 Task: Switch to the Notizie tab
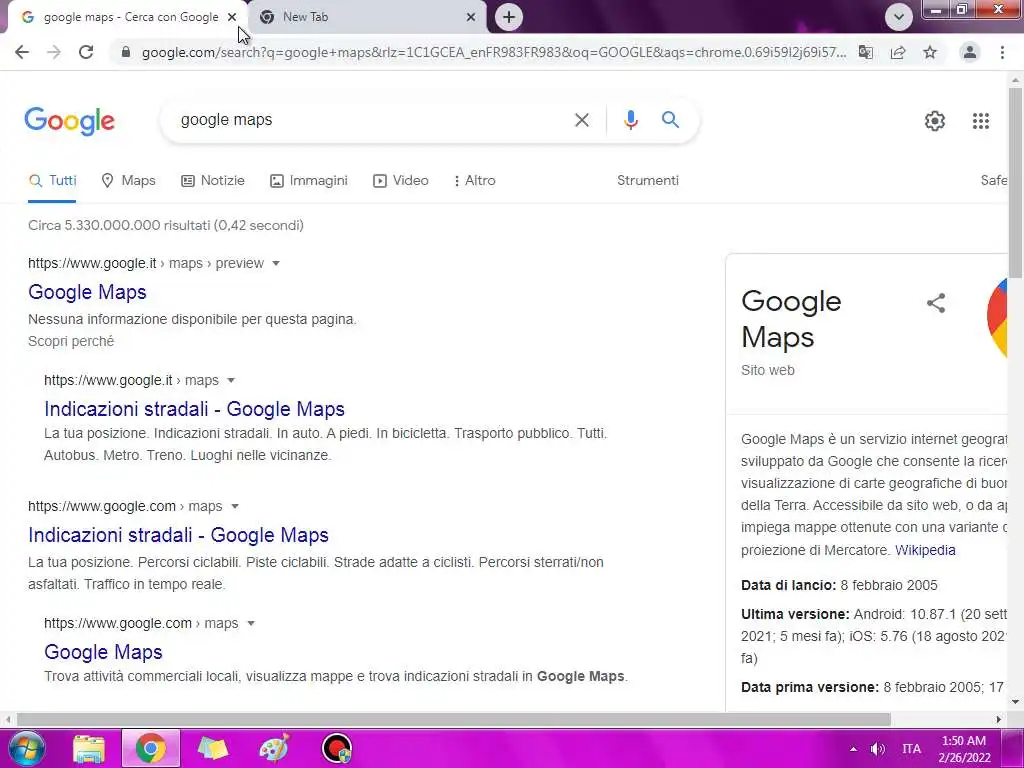pos(213,181)
